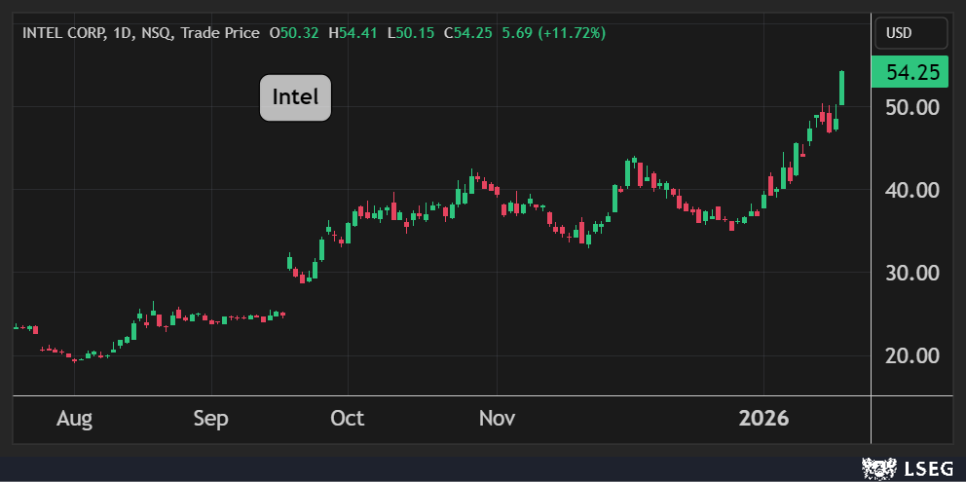This screenshot has height=482, width=966.
Task: Click the Aug label on time axis
Action: [74, 419]
